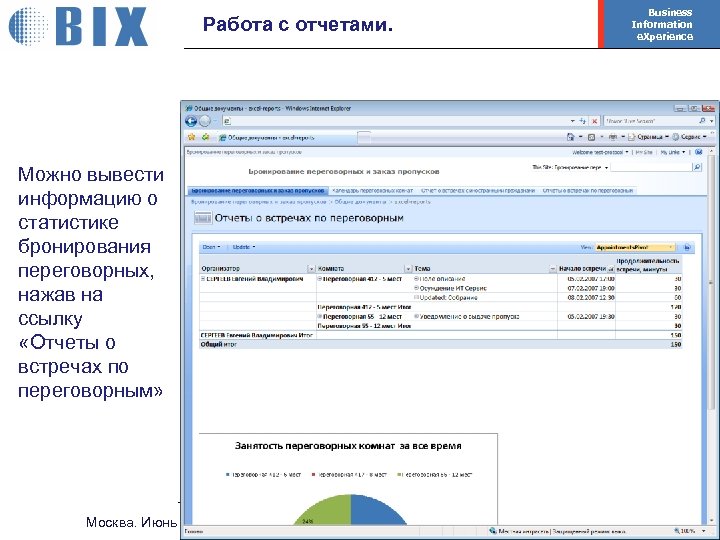Expand the 'Поле описание' topic row
Viewport: 720px width, 540px height.
(416, 279)
